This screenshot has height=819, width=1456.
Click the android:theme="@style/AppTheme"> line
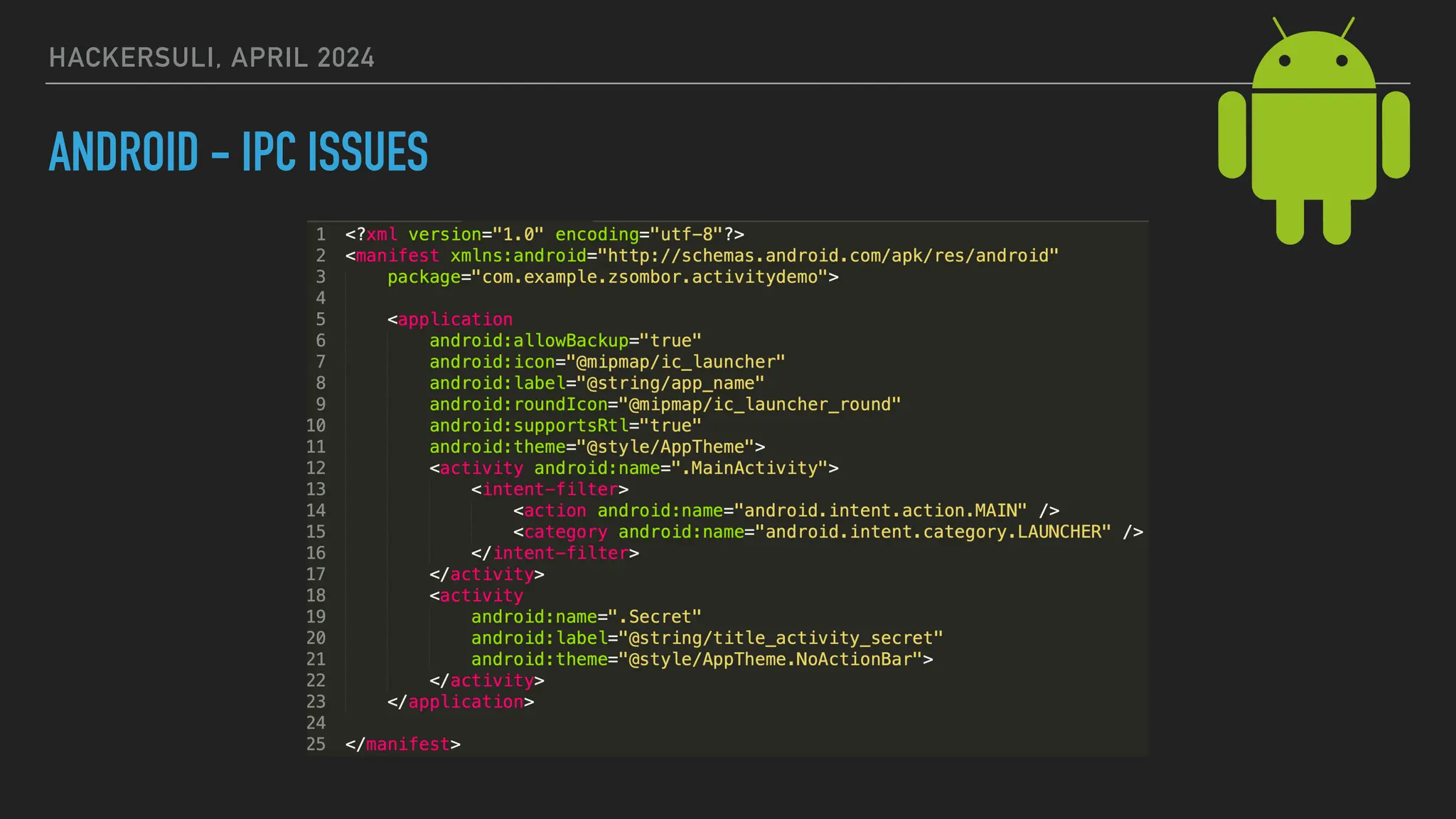click(597, 447)
